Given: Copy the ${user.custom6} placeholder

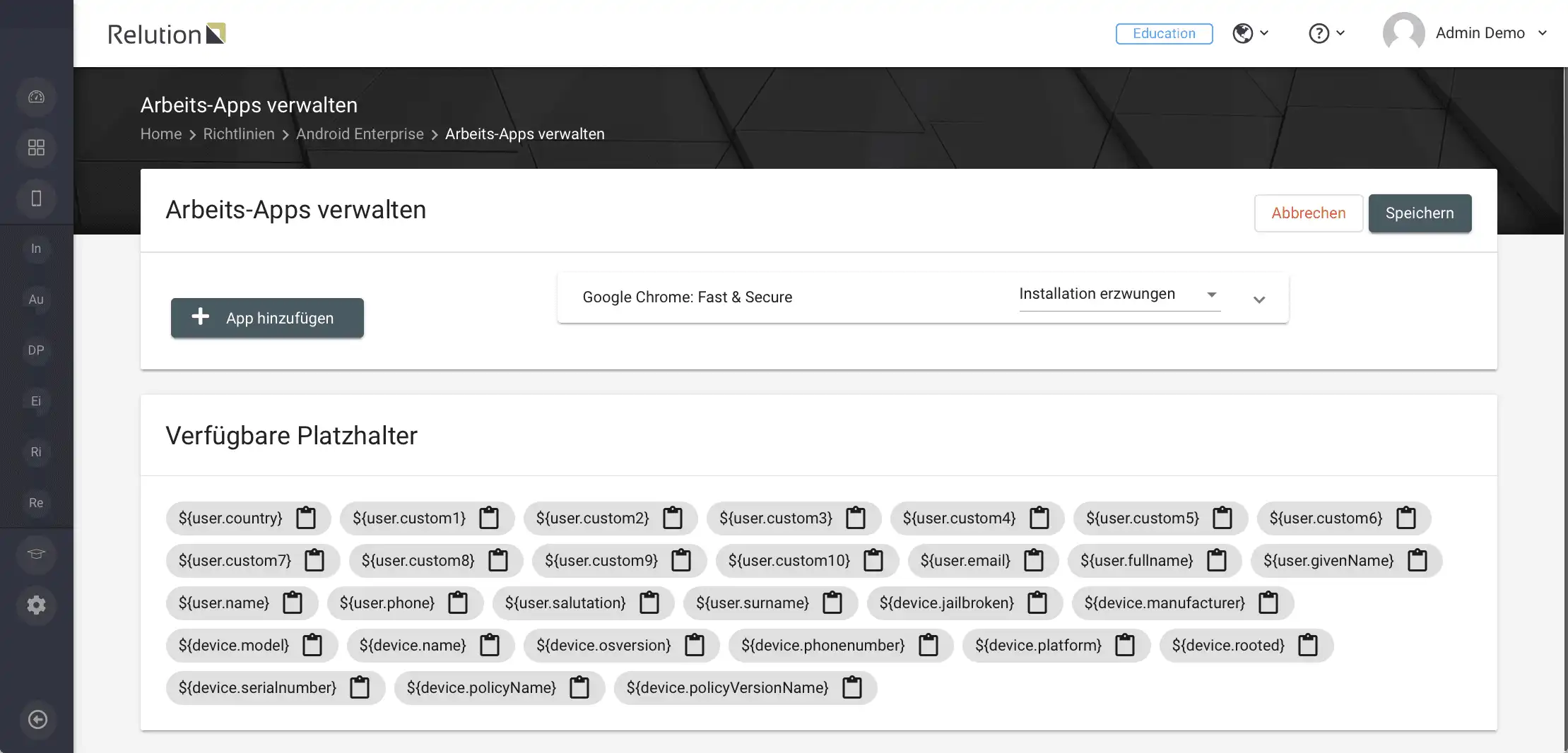Looking at the screenshot, I should (1406, 518).
